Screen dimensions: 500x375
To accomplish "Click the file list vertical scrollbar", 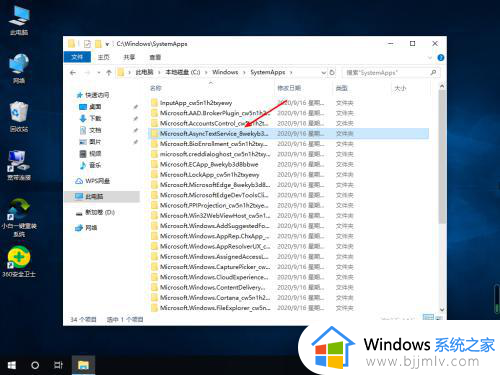I will (x=442, y=157).
